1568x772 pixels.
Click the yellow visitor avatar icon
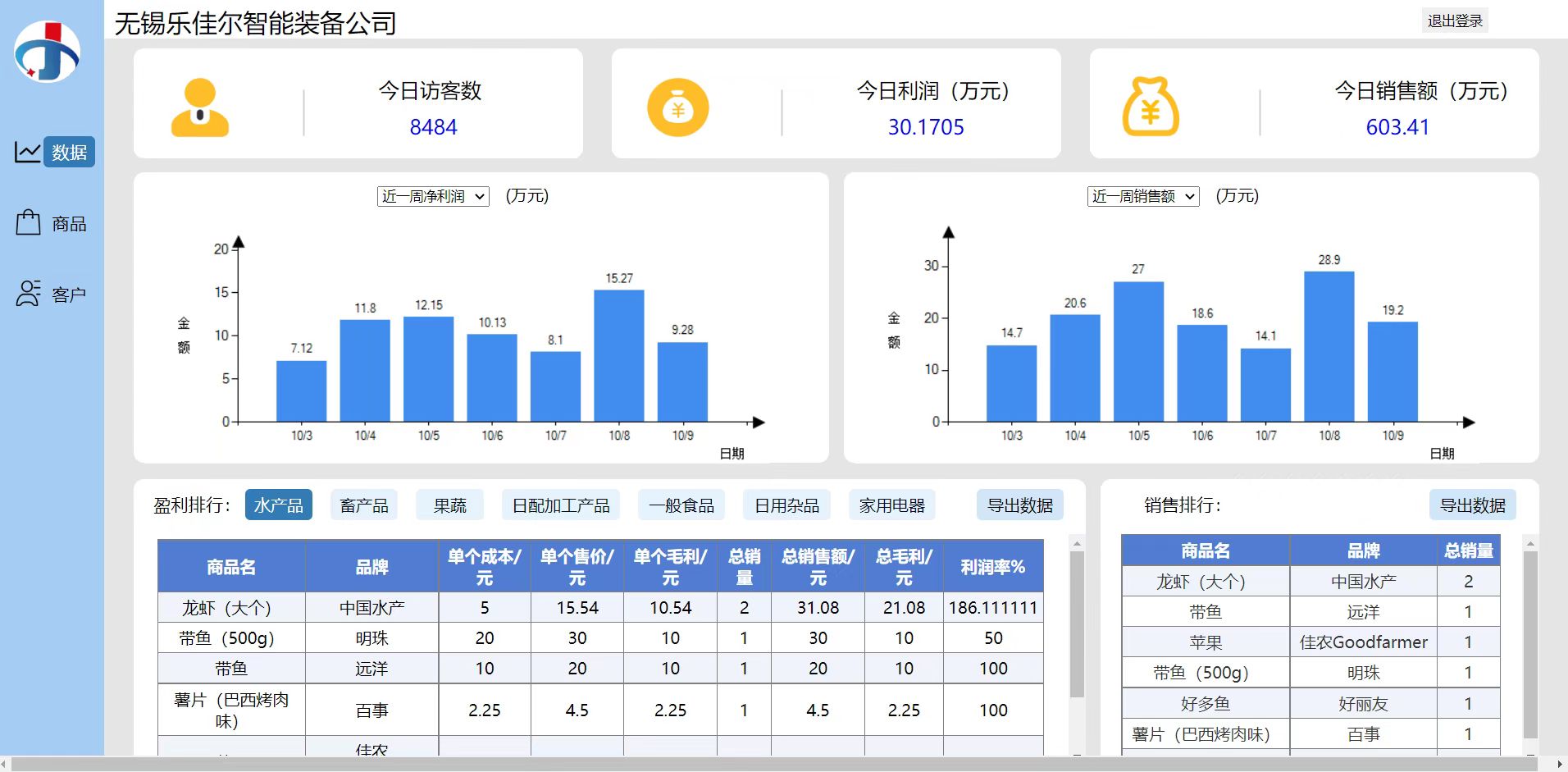pyautogui.click(x=199, y=107)
